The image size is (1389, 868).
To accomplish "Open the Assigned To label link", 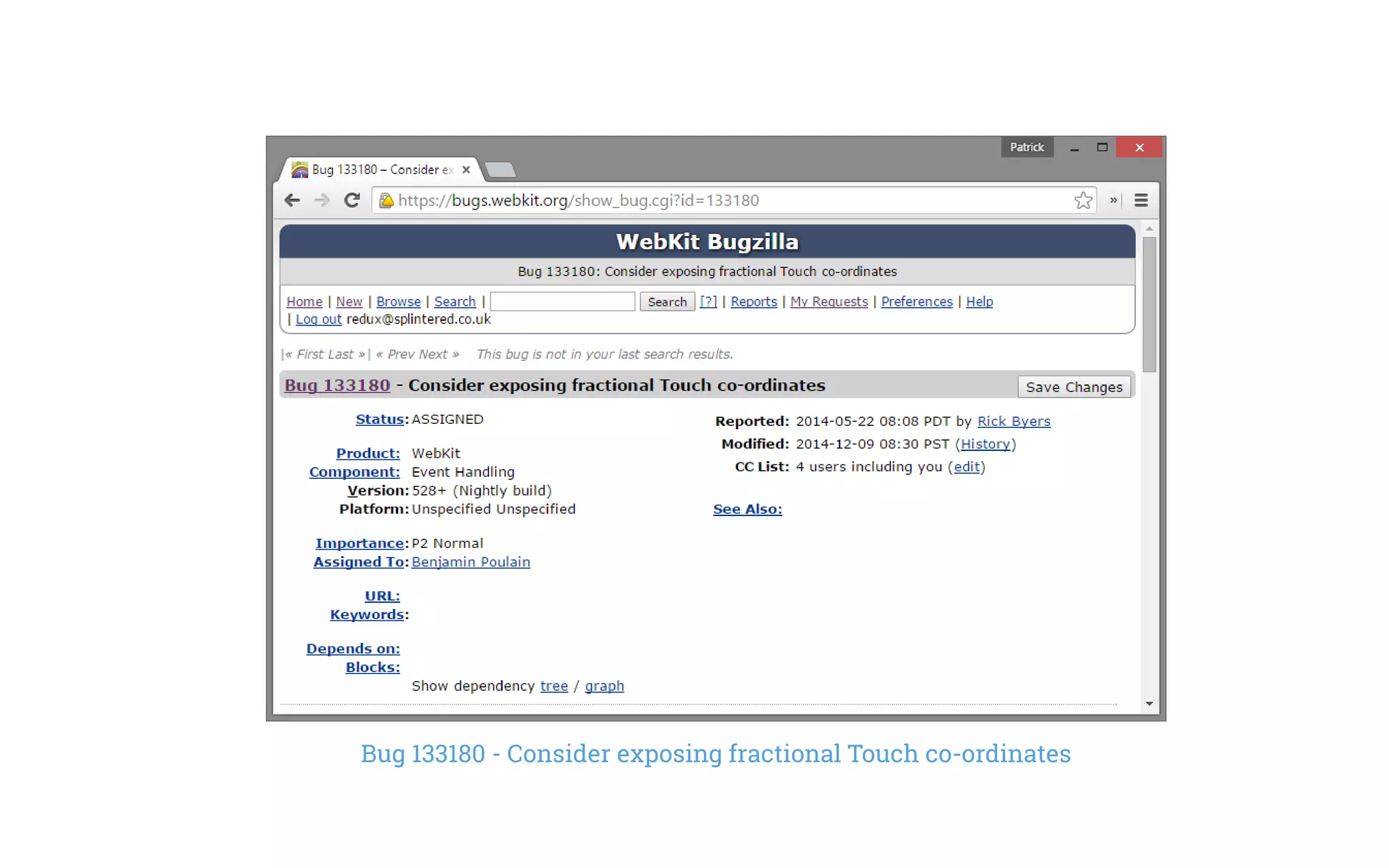I will [x=359, y=562].
